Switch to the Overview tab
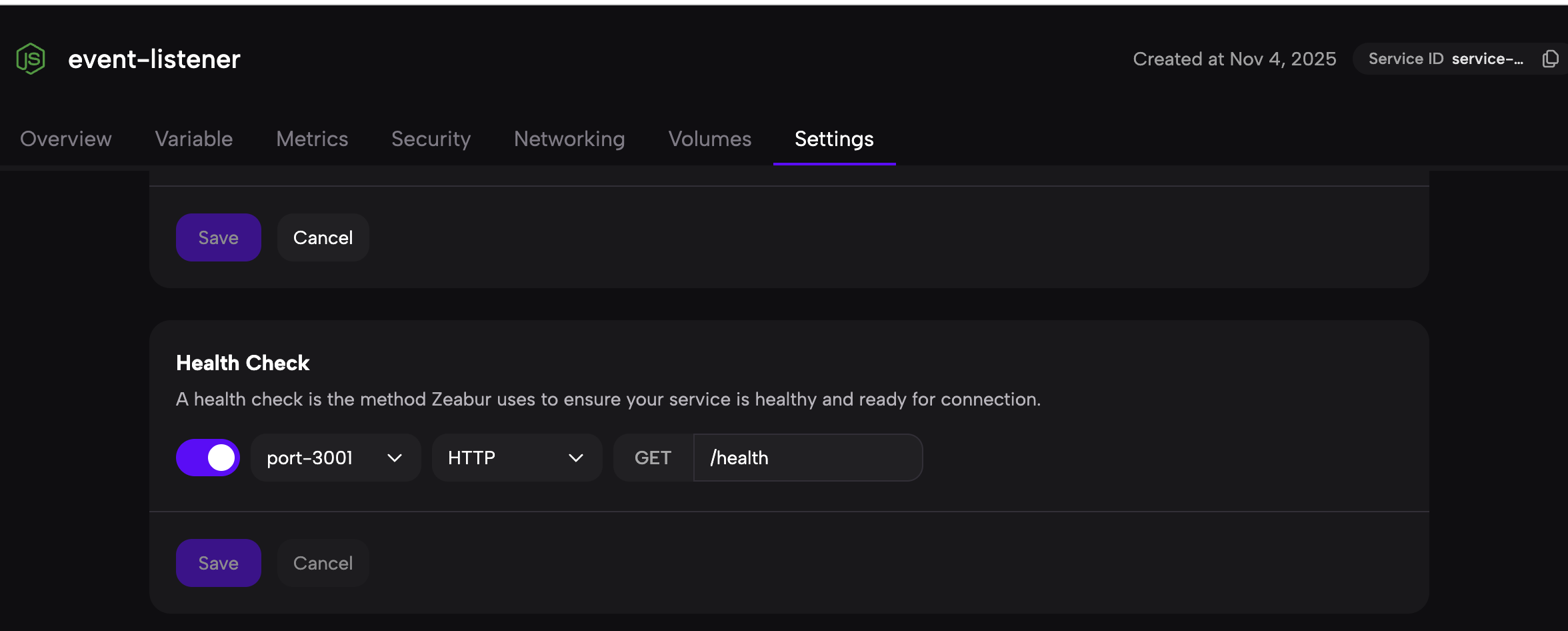This screenshot has height=631, width=1568. 66,139
